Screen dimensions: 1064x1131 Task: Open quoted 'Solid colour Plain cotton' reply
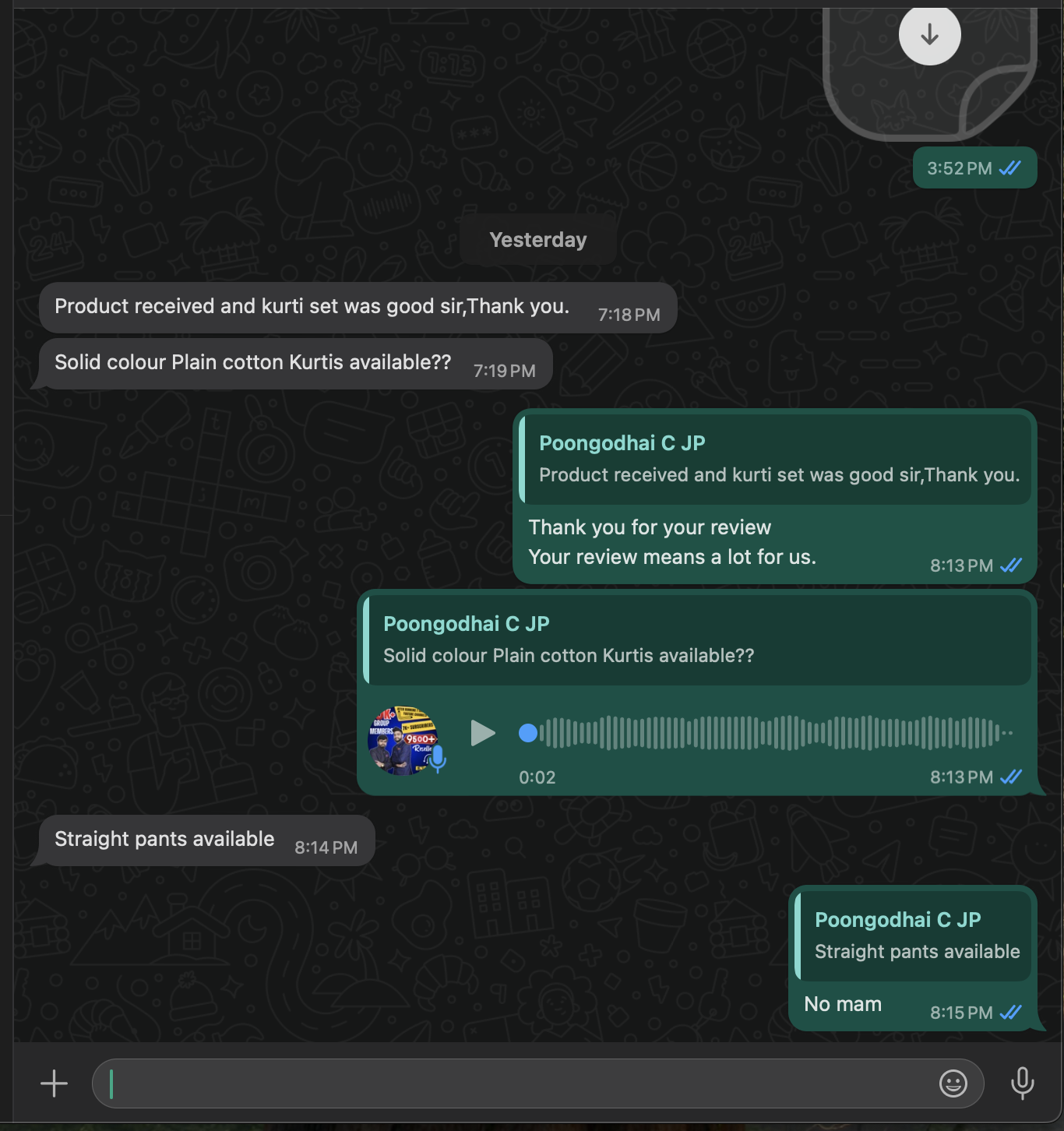tap(697, 639)
